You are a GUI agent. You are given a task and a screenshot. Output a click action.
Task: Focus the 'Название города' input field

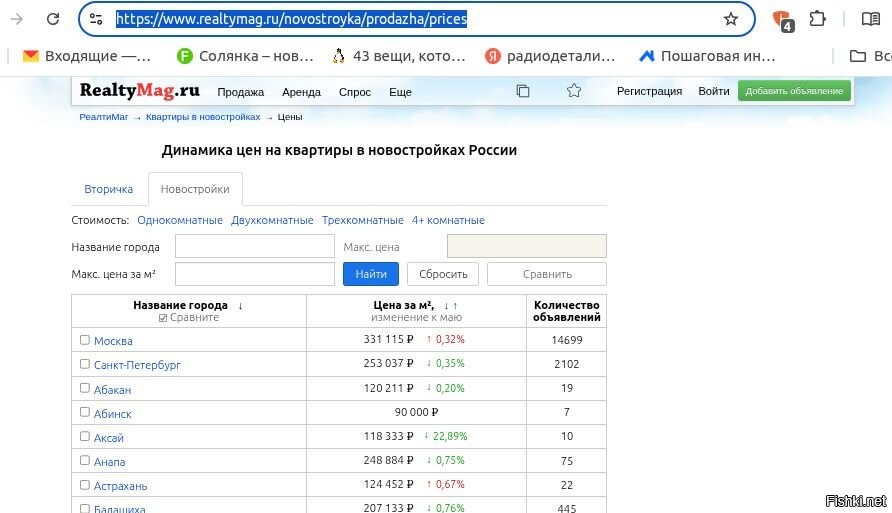[x=255, y=246]
